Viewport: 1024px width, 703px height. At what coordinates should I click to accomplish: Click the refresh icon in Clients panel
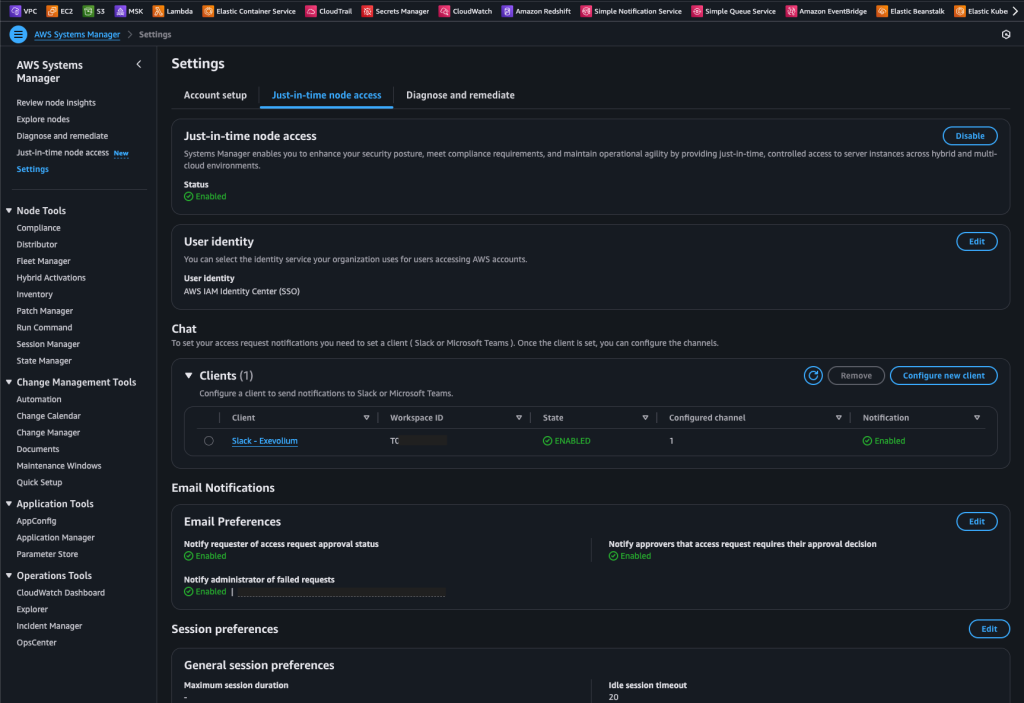[813, 376]
